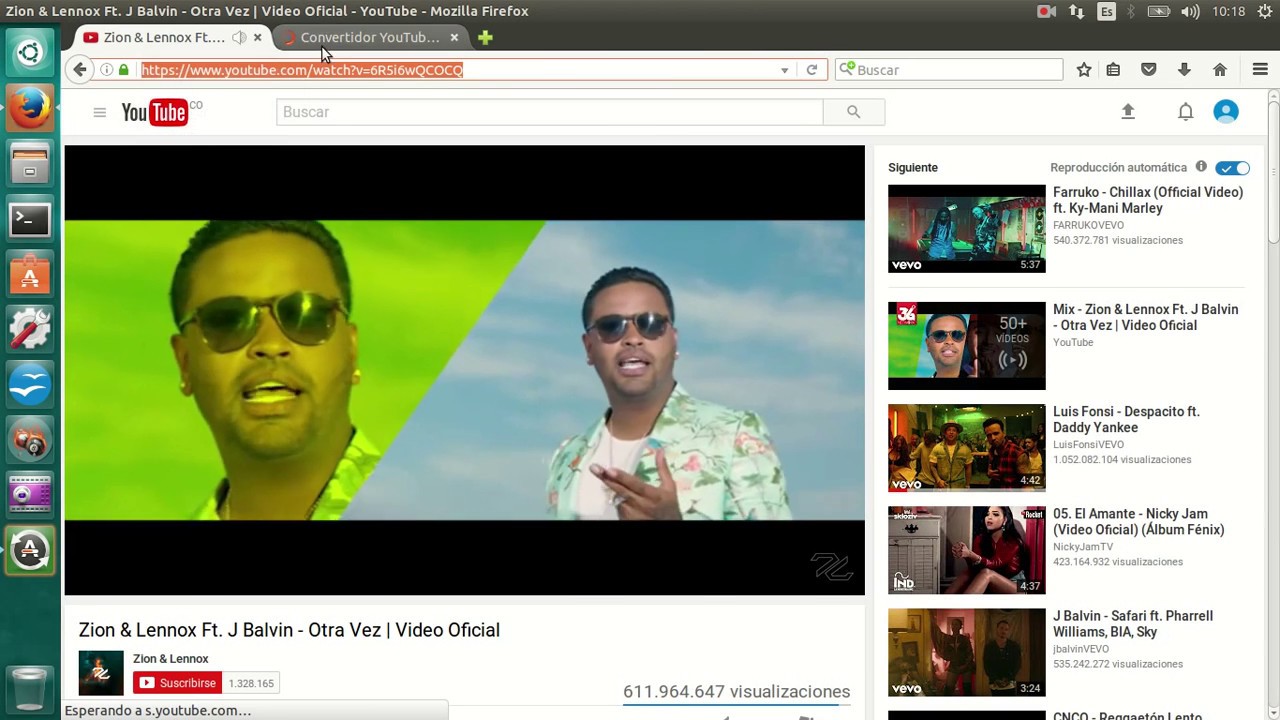Screen dimensions: 1280x720
Task: Click the Safari video thumbnail
Action: coord(966,652)
